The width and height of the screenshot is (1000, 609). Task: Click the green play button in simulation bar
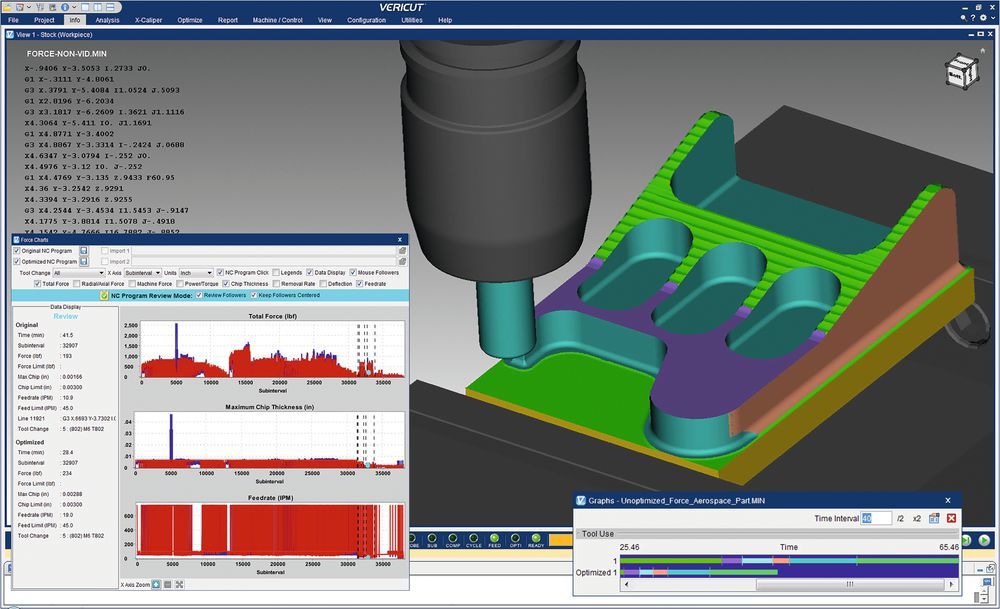tap(984, 541)
